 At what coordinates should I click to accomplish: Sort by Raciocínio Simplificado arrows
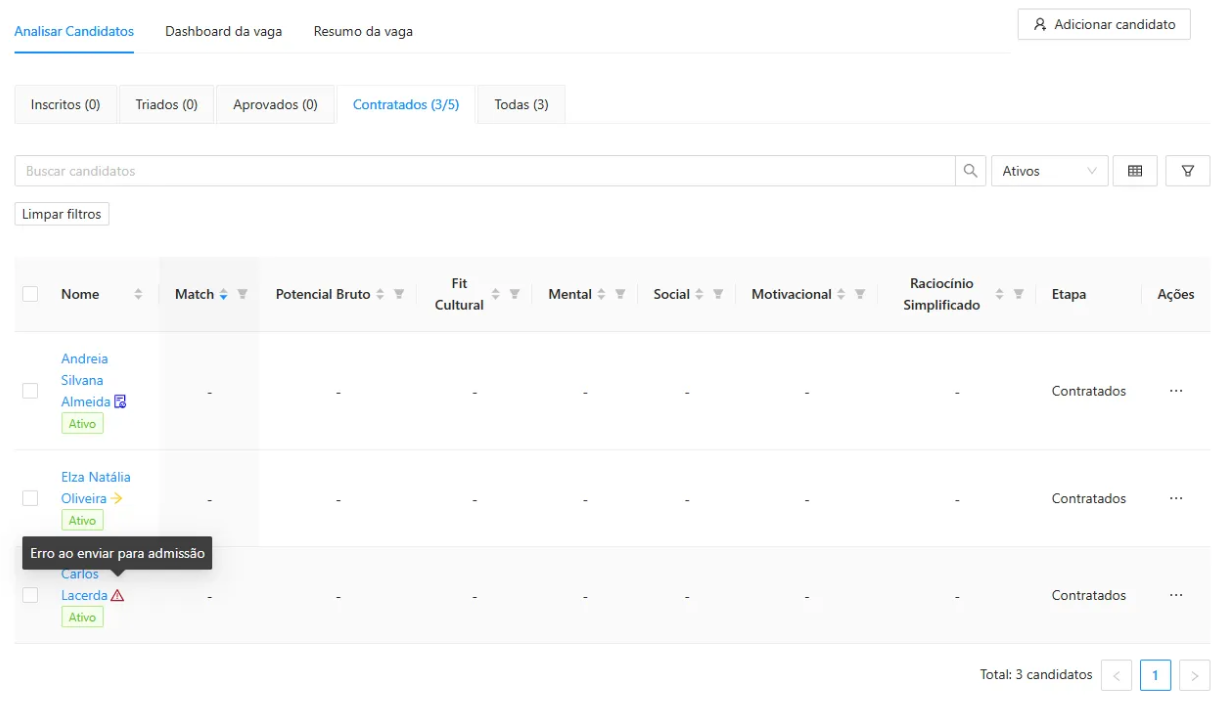point(1000,294)
